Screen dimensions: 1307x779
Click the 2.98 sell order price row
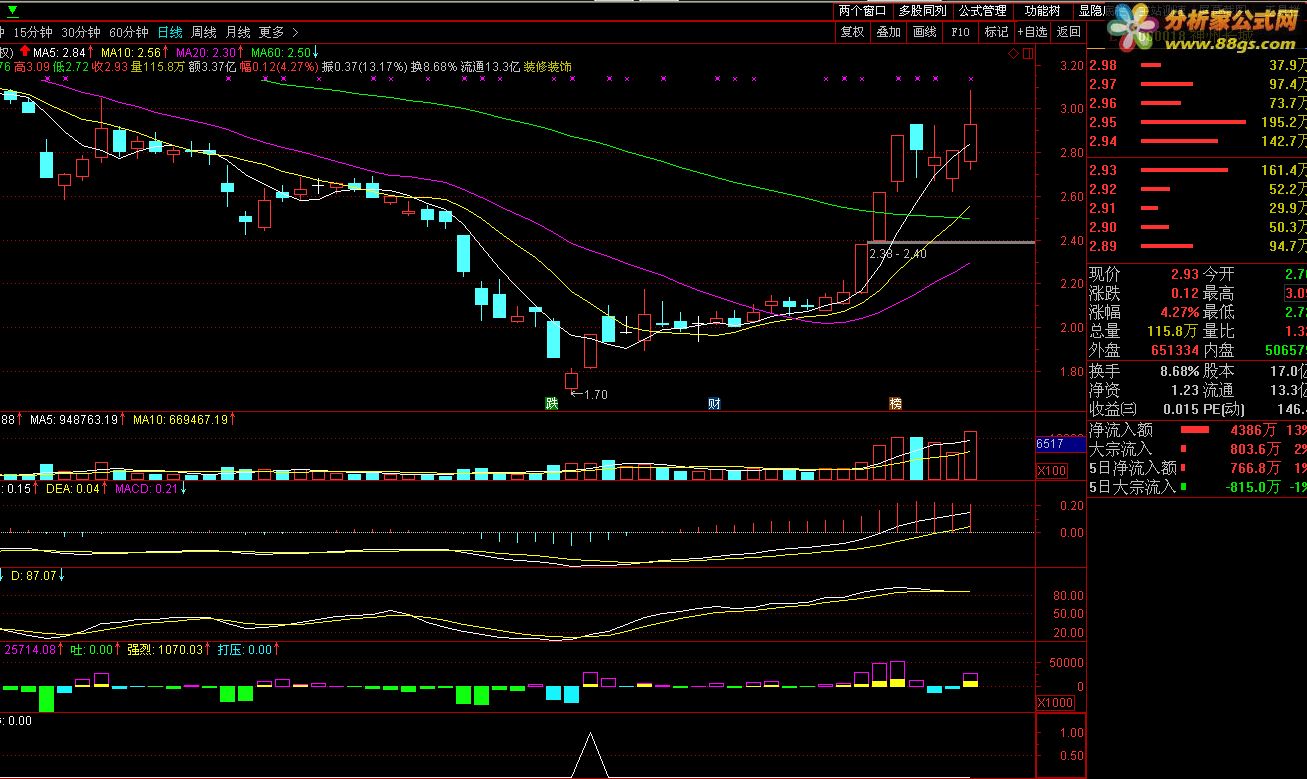[x=1196, y=65]
